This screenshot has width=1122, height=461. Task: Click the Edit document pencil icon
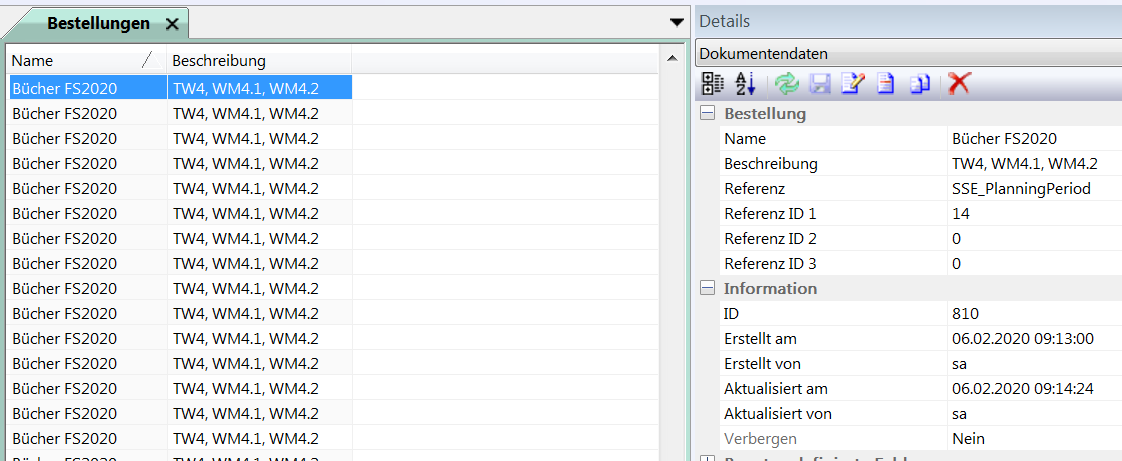(x=852, y=84)
